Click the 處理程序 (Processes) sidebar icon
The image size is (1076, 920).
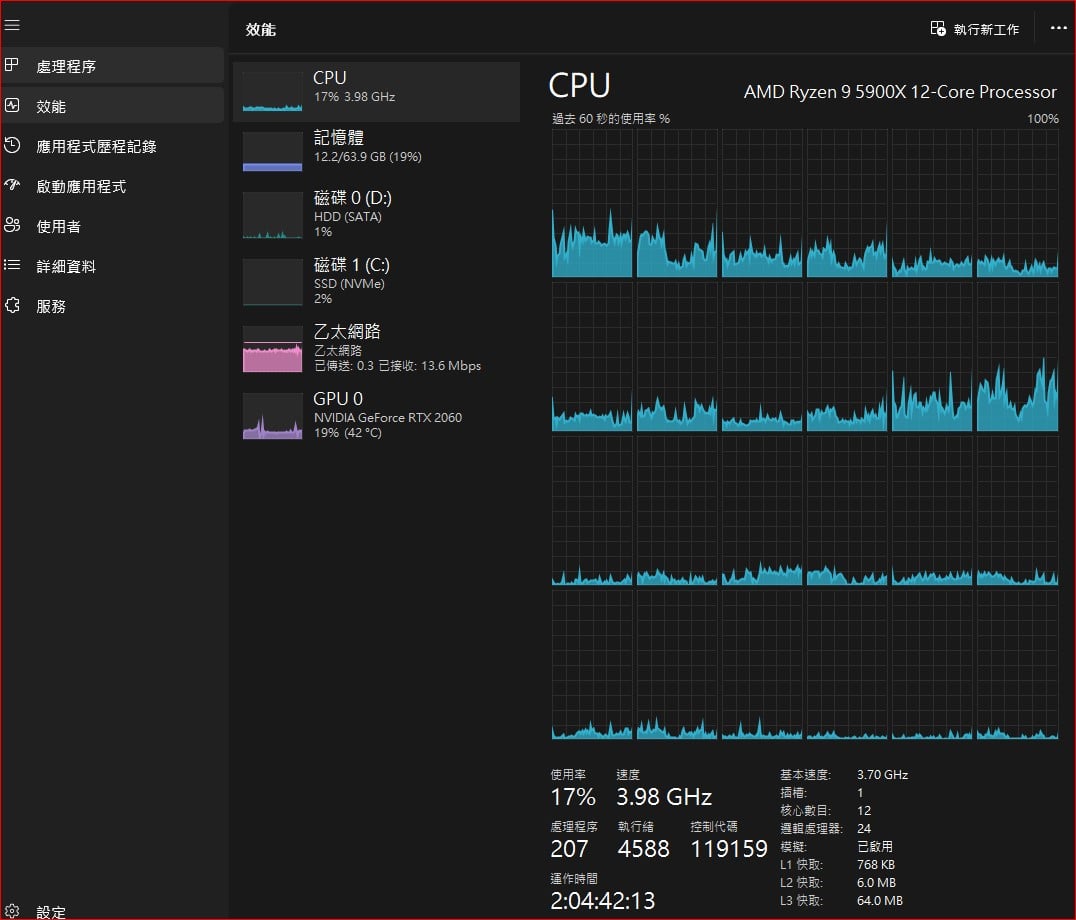pyautogui.click(x=12, y=66)
